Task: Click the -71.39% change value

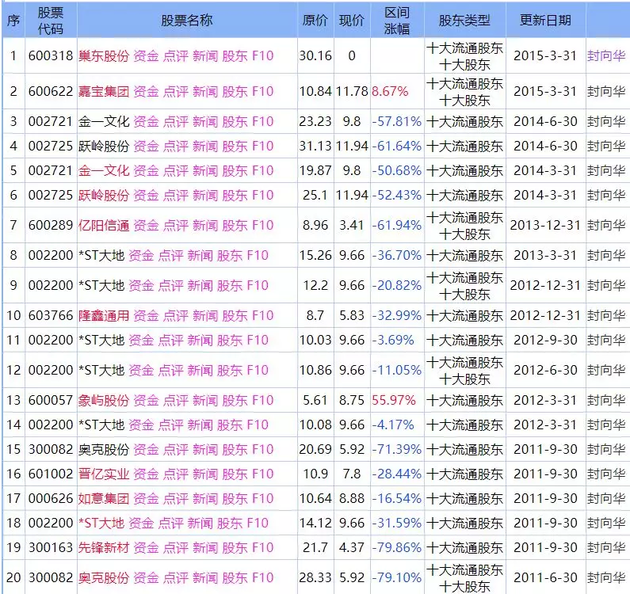Action: [397, 449]
